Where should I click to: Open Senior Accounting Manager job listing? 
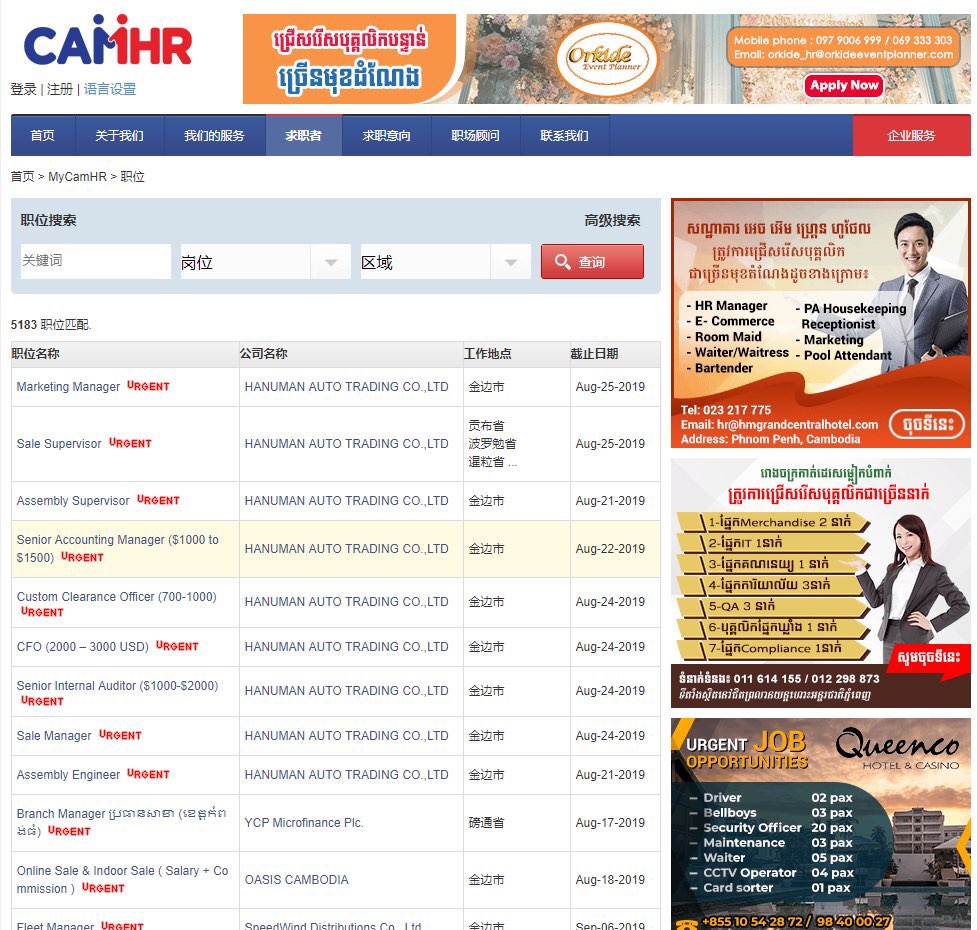point(118,548)
